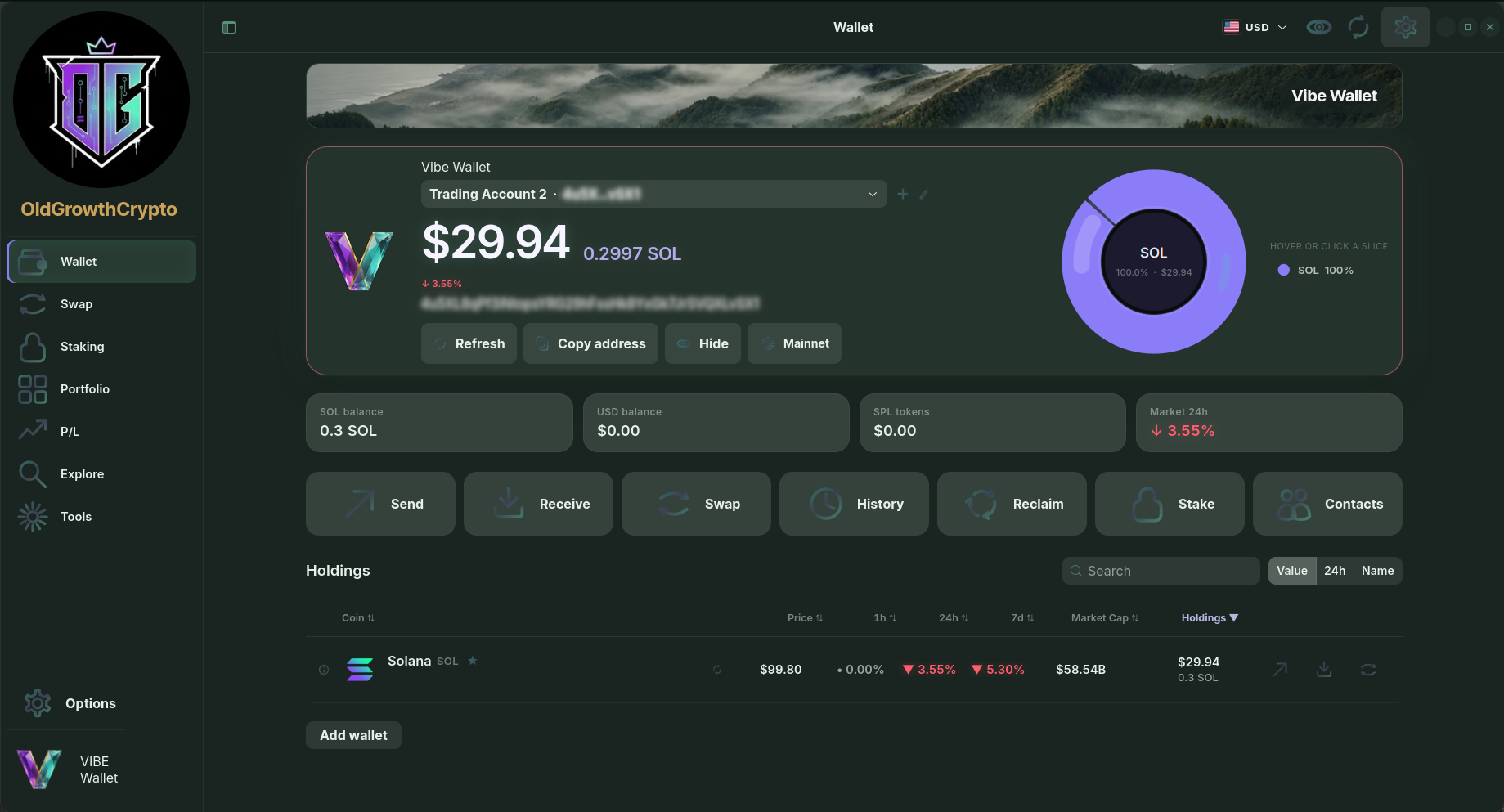The image size is (1504, 812).
Task: Click the Send action button
Action: pyautogui.click(x=380, y=504)
